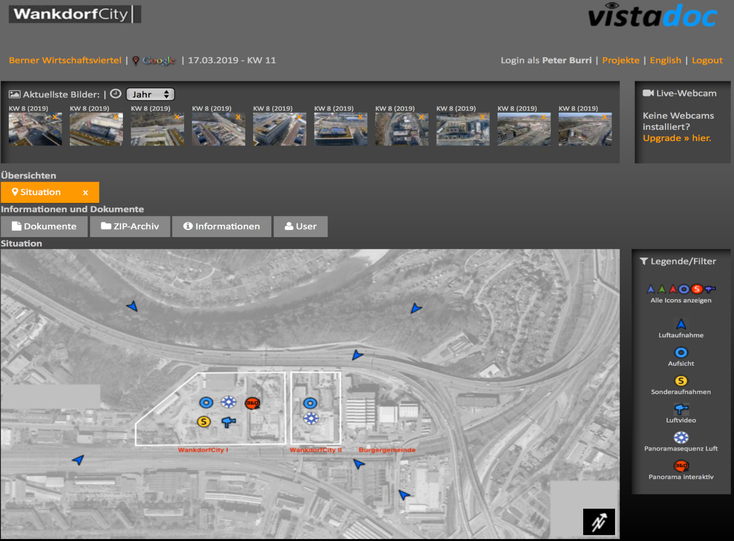Click the north compass icon on map
This screenshot has width=734, height=541.
(x=599, y=521)
